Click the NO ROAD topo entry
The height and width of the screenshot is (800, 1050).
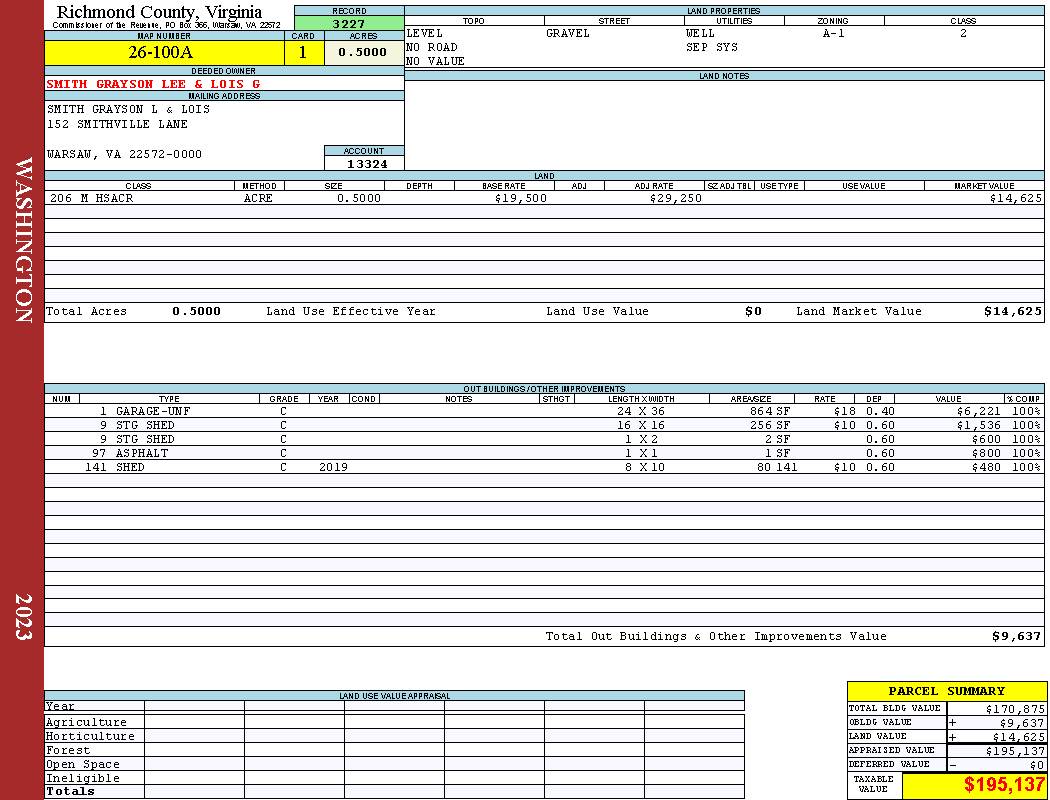tap(432, 48)
